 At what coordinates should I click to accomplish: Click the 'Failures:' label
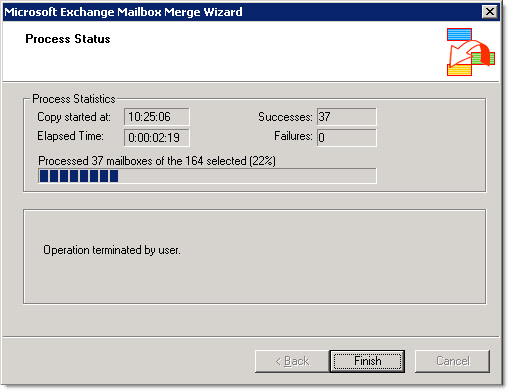[293, 136]
